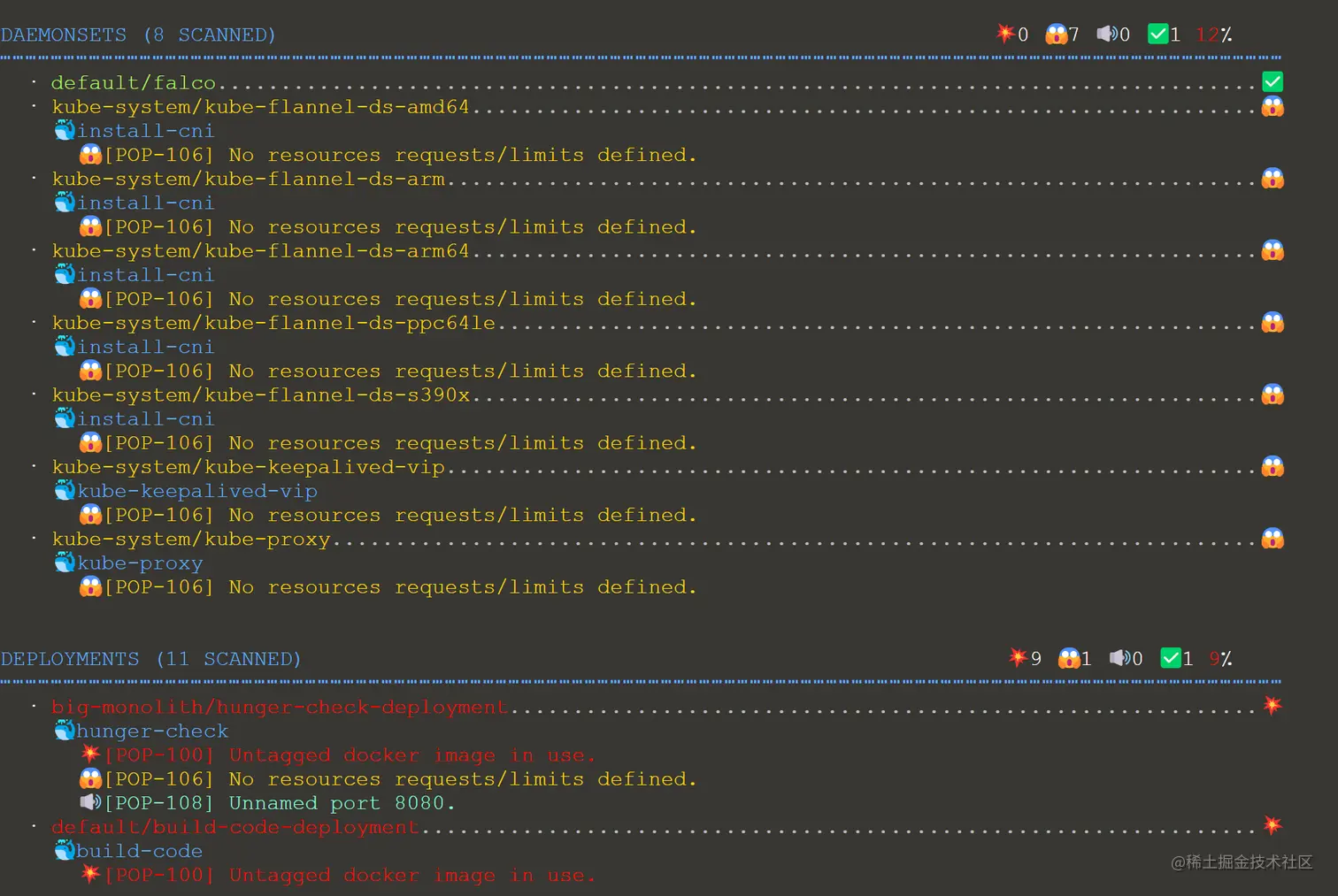Click the 9% score in Deployments header
The width and height of the screenshot is (1338, 896).
pyautogui.click(x=1220, y=659)
